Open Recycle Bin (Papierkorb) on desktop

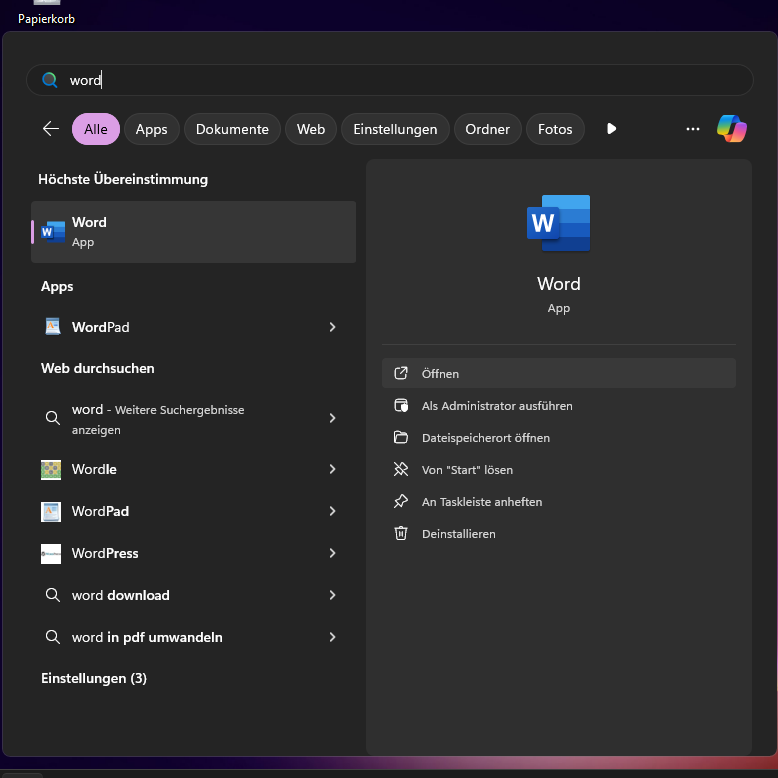(x=46, y=12)
